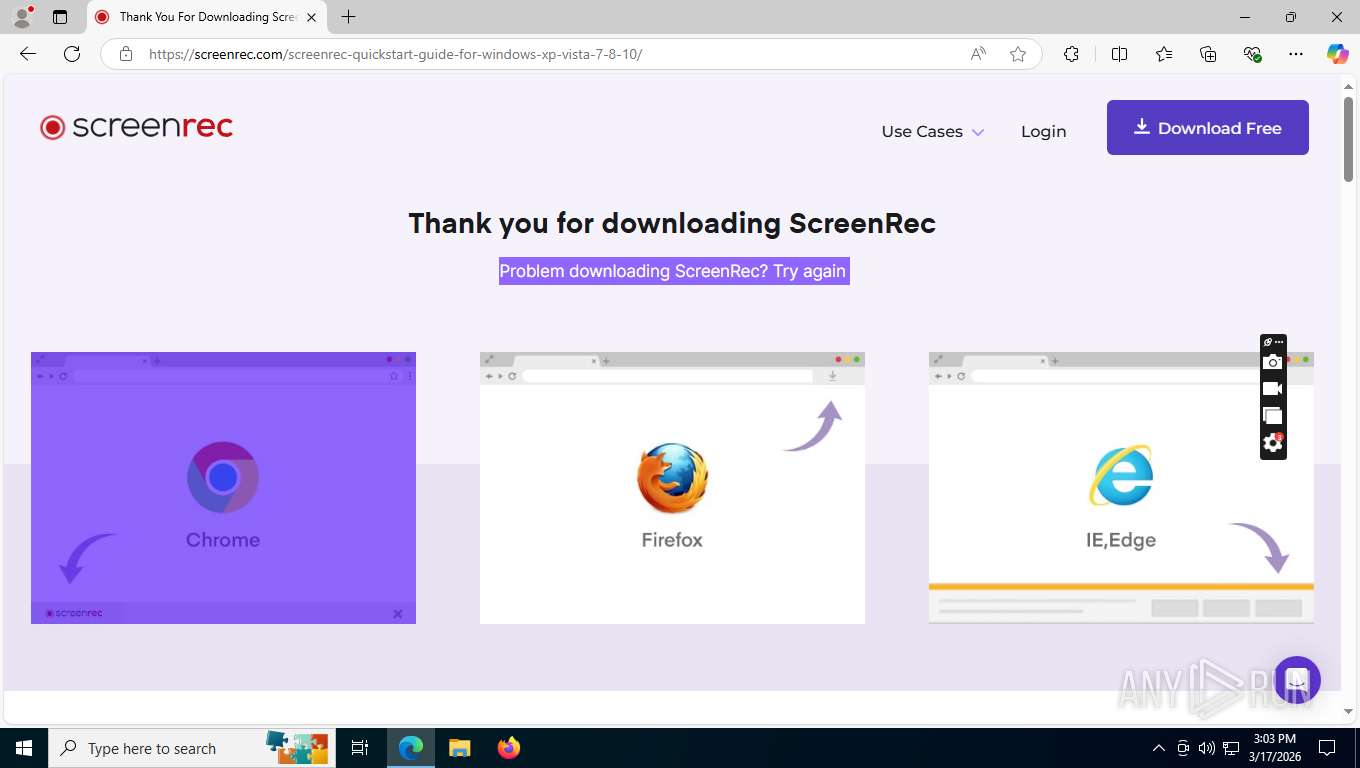This screenshot has width=1360, height=768.
Task: Click the ScreenRec logo
Action: pyautogui.click(x=136, y=127)
